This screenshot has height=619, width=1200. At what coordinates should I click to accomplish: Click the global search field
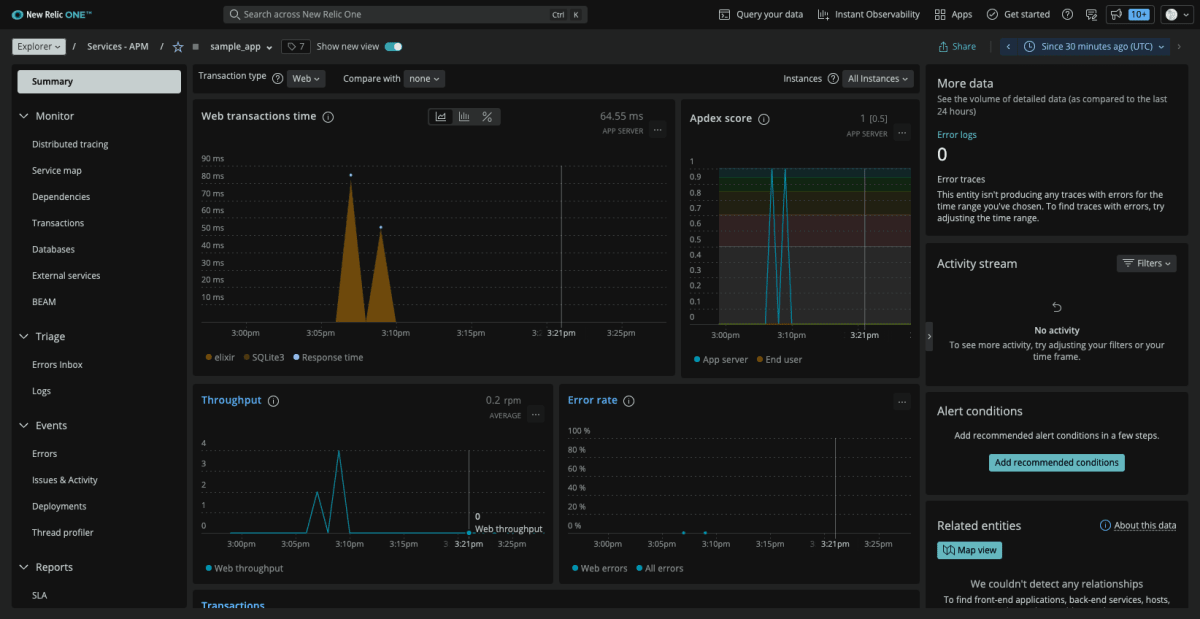[405, 15]
